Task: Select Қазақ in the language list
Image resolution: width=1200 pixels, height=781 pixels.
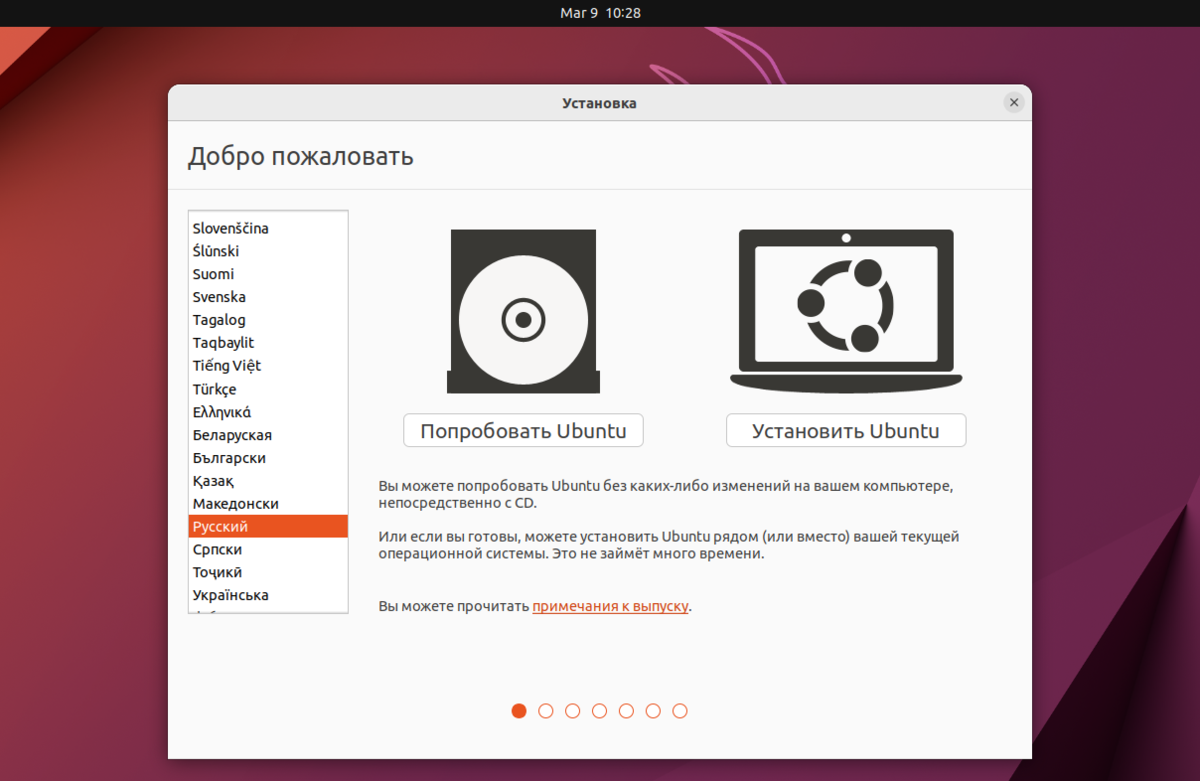Action: click(x=268, y=481)
